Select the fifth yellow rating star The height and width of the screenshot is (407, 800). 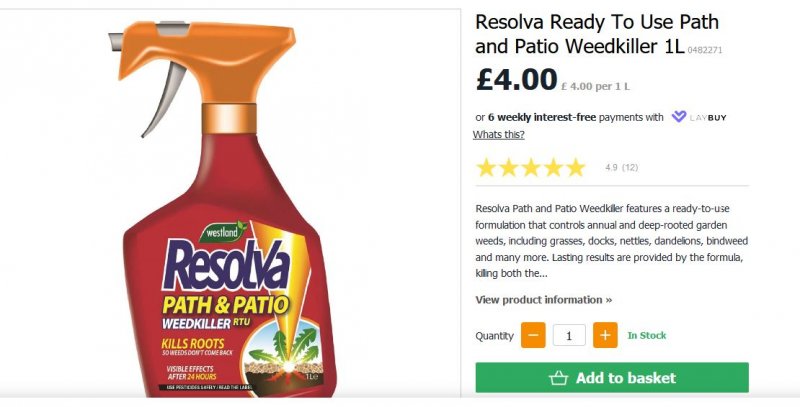tap(575, 168)
